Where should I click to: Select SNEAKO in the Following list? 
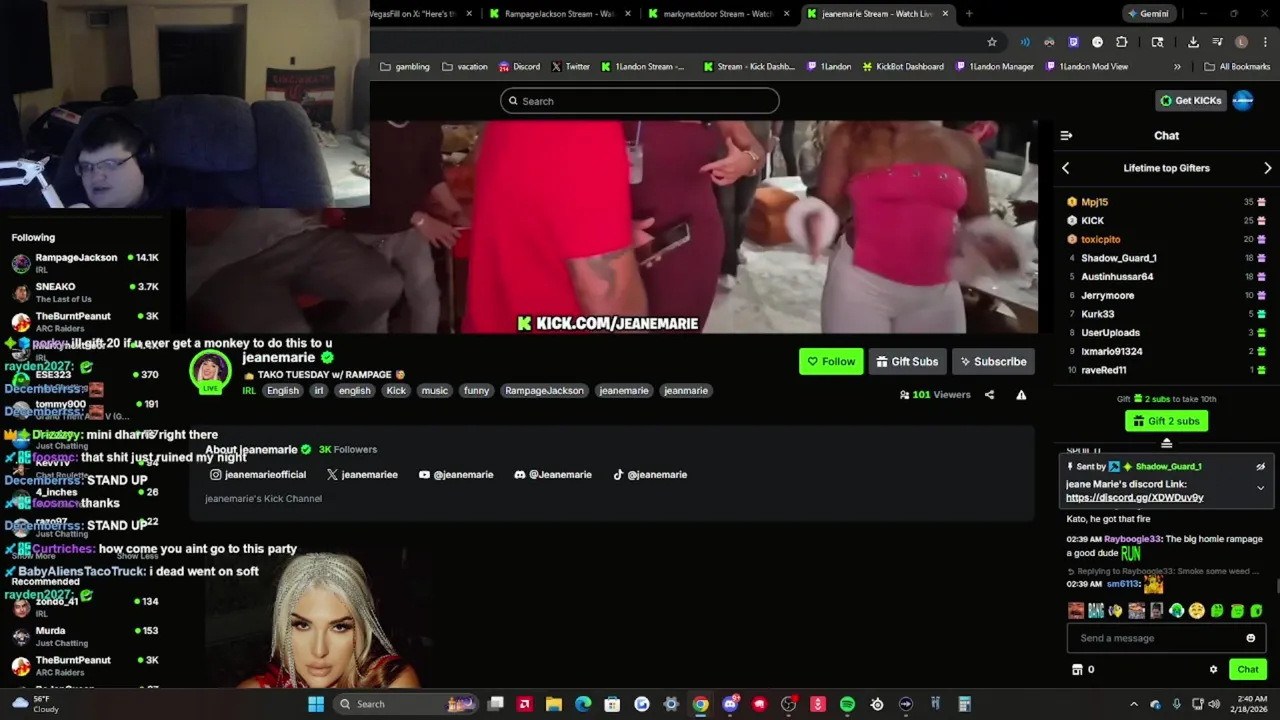[x=85, y=292]
